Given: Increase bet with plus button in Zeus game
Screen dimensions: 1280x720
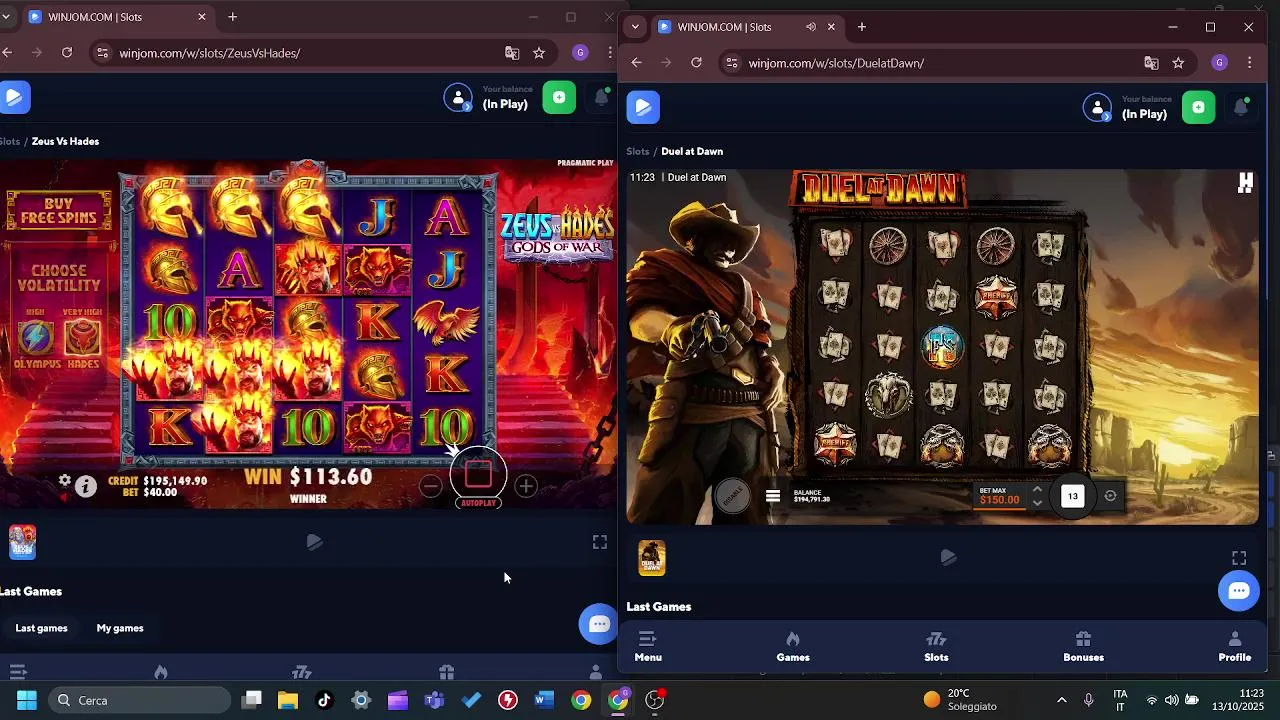Looking at the screenshot, I should [526, 486].
